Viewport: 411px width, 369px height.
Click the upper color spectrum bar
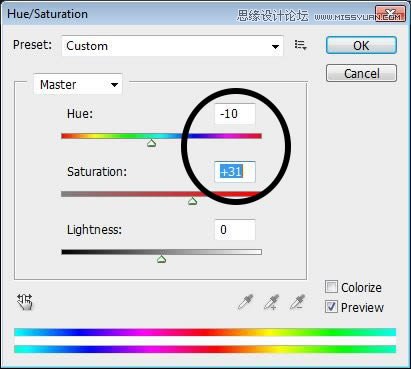coord(205,332)
